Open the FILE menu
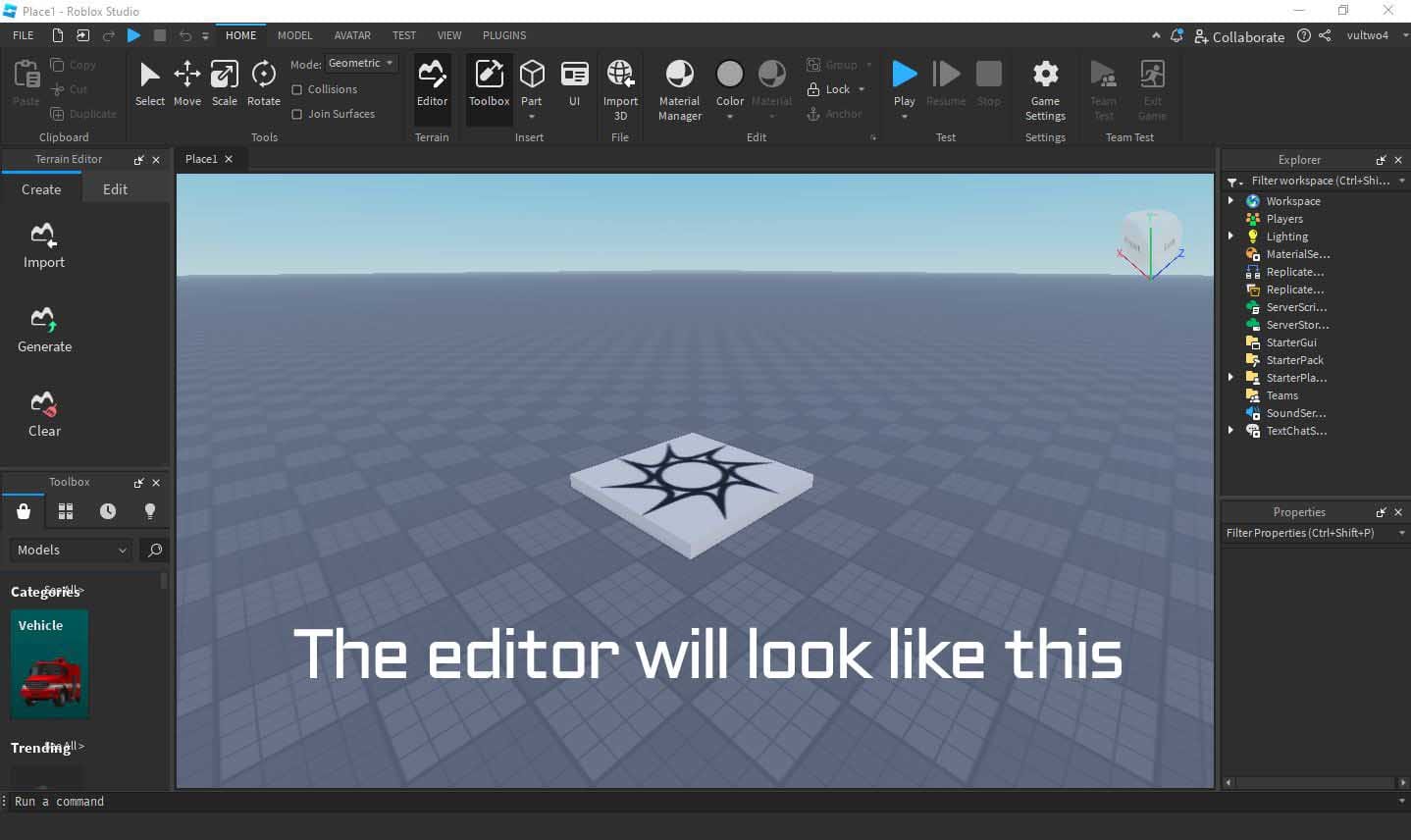The height and width of the screenshot is (840, 1411). pyautogui.click(x=23, y=35)
